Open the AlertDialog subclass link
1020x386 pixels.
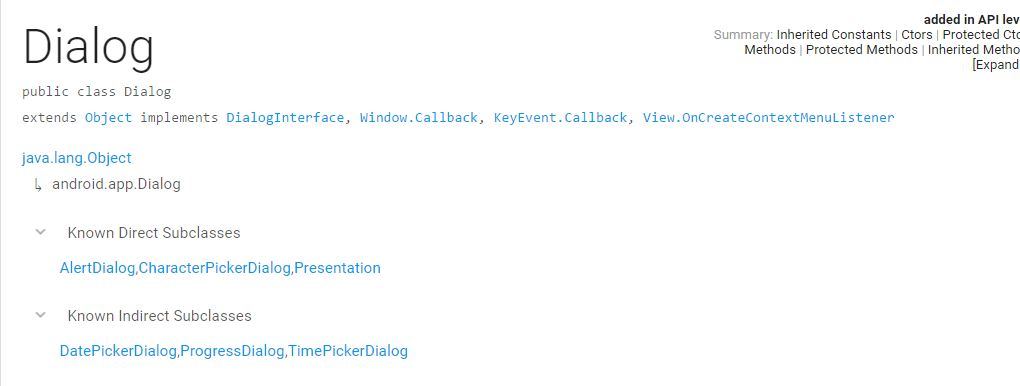tap(97, 268)
